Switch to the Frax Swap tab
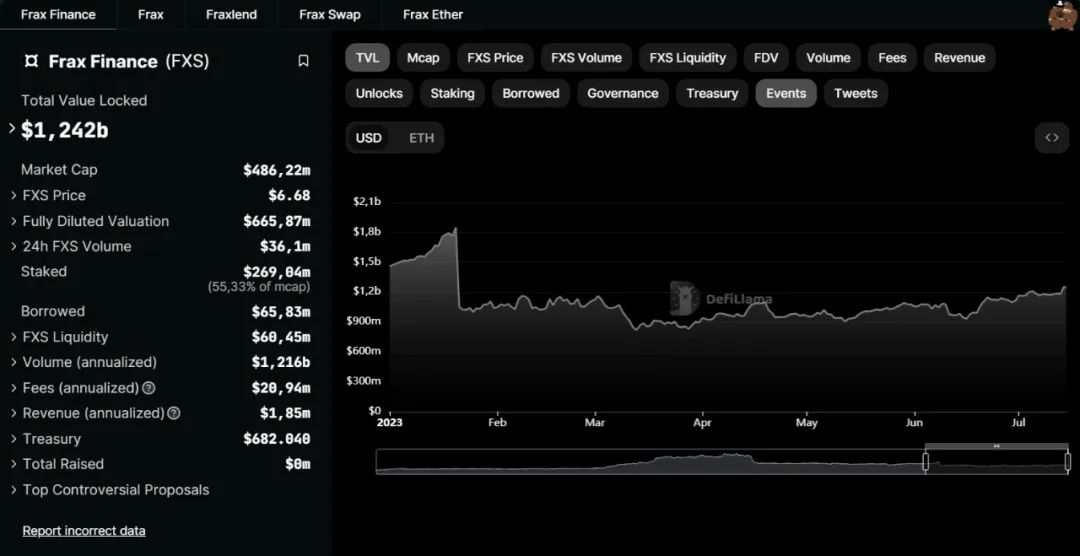The width and height of the screenshot is (1080, 556). pyautogui.click(x=330, y=14)
